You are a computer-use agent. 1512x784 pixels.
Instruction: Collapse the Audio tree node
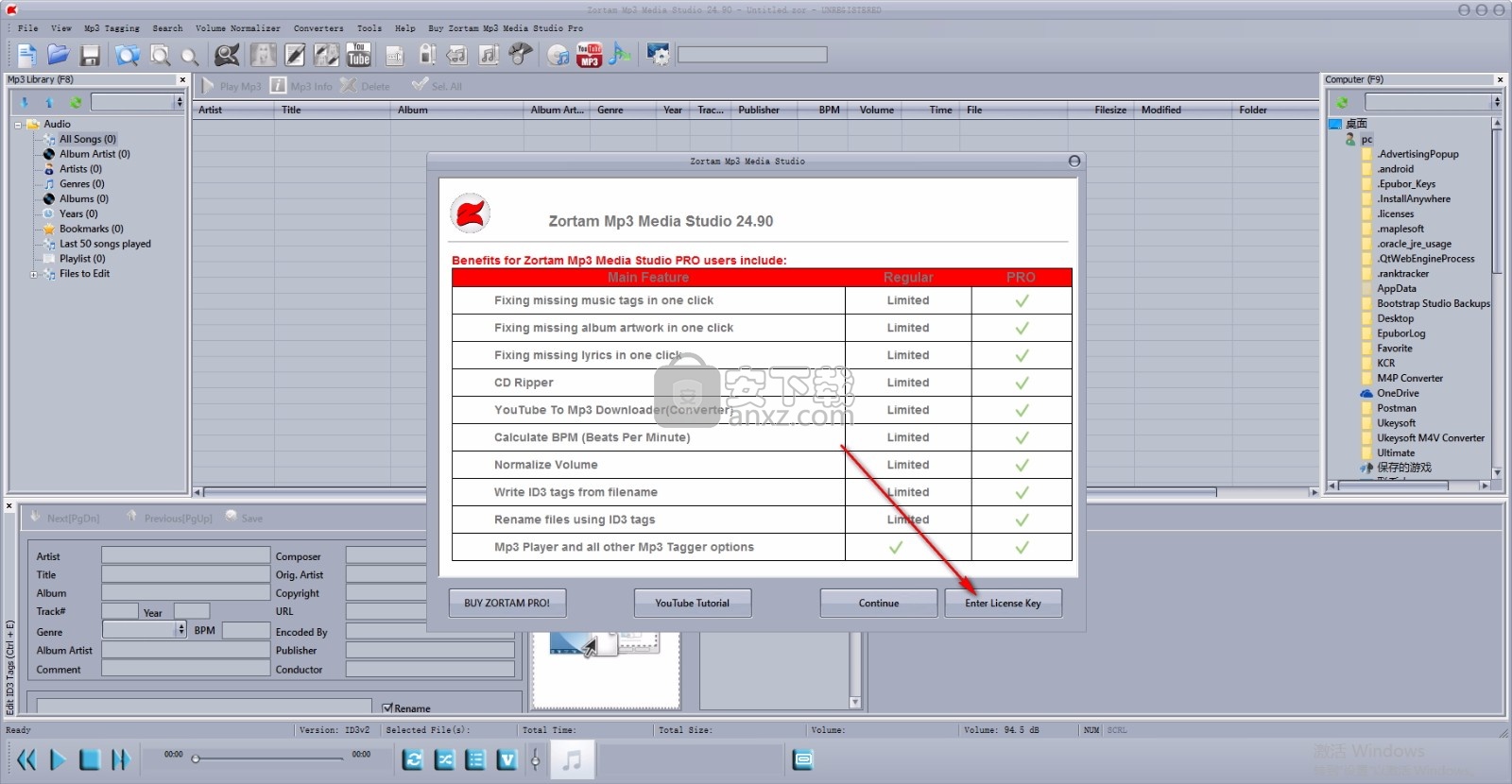18,125
